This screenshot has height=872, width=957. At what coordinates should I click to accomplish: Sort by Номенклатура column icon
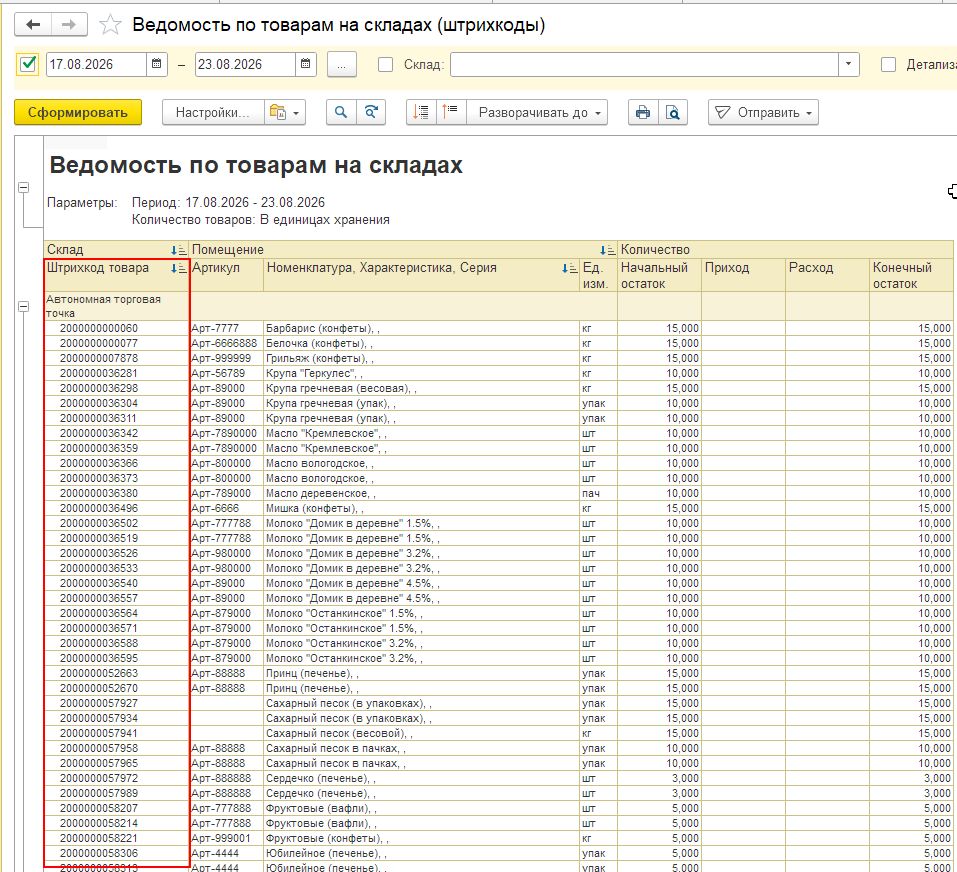pyautogui.click(x=569, y=268)
